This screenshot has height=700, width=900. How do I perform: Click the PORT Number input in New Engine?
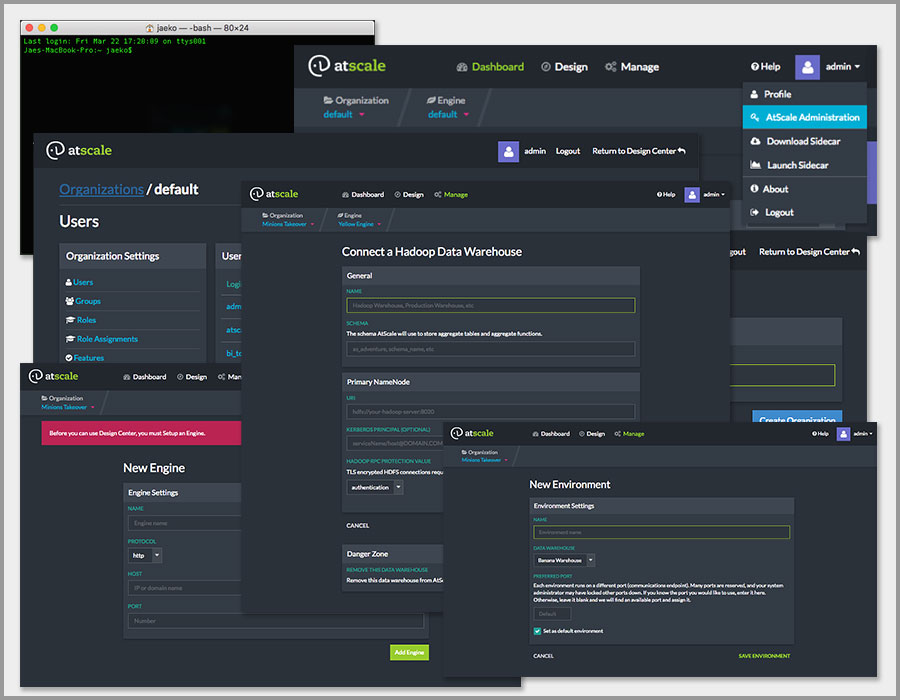(x=276, y=621)
